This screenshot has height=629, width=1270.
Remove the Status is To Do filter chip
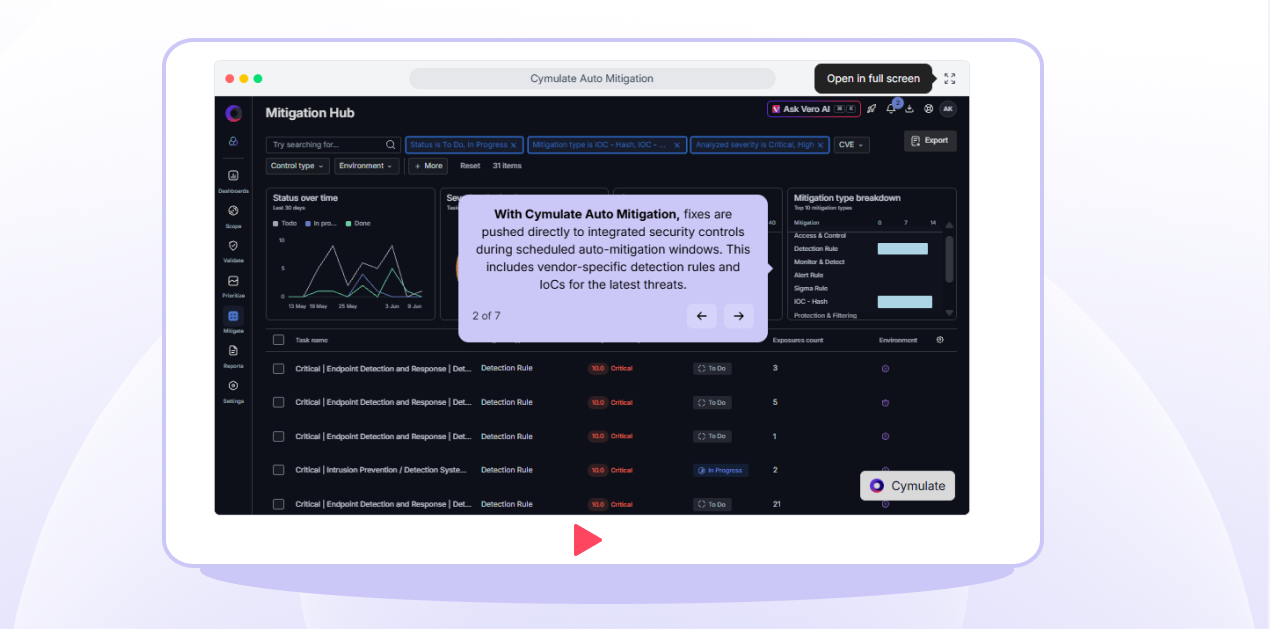pos(513,145)
